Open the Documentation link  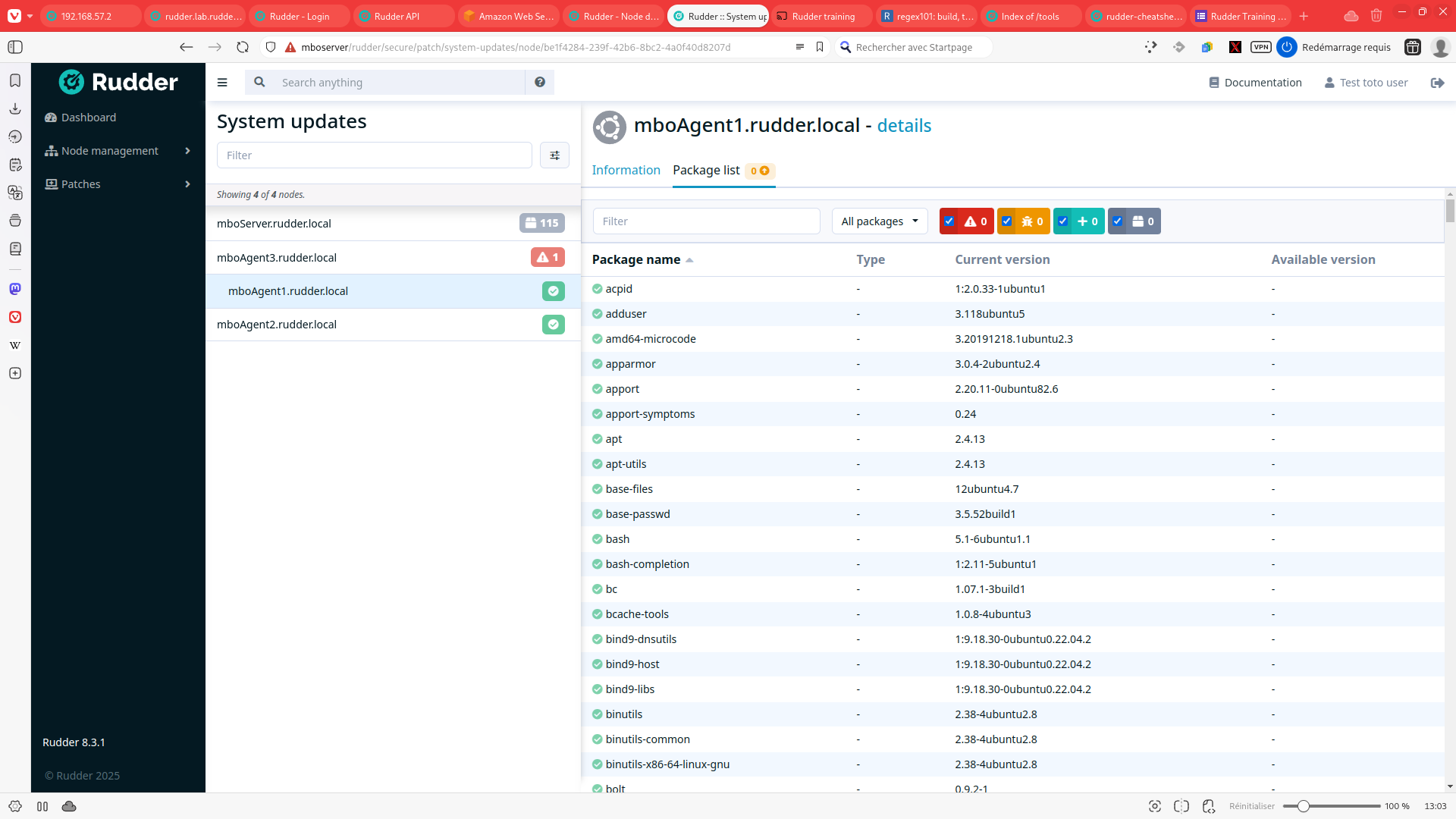(1255, 83)
